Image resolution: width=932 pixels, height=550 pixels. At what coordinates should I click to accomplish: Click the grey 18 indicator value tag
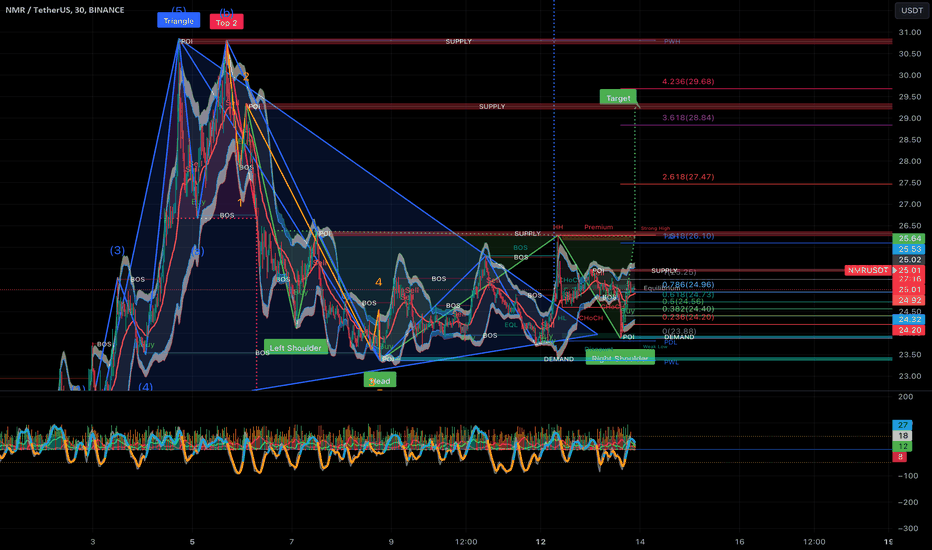pyautogui.click(x=902, y=435)
